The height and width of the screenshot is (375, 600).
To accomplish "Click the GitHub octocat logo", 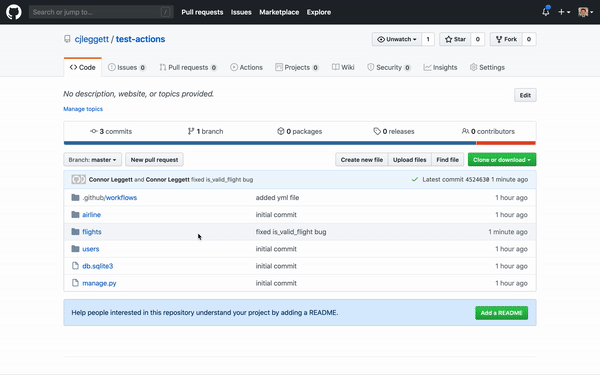I will (x=13, y=12).
